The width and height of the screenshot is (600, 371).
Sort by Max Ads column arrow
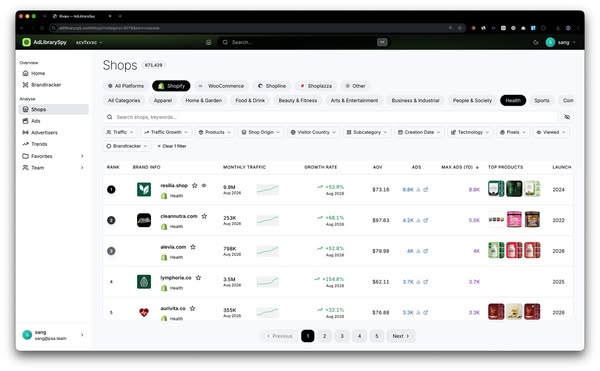coord(477,167)
